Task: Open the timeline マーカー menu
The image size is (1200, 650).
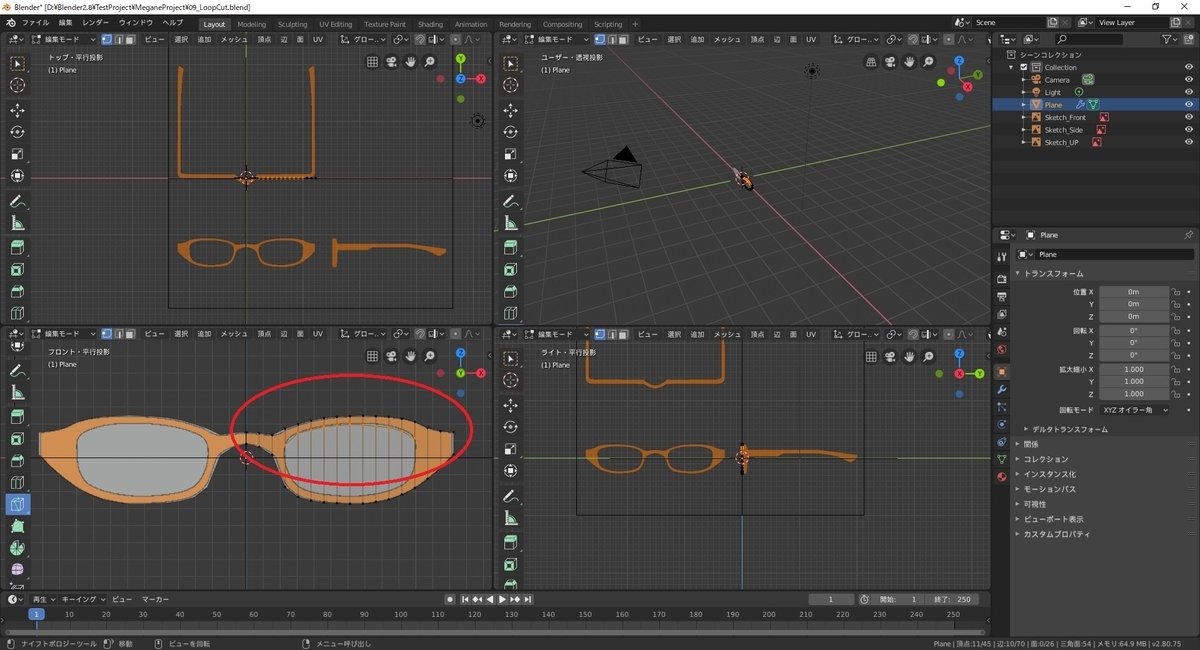Action: 154,599
